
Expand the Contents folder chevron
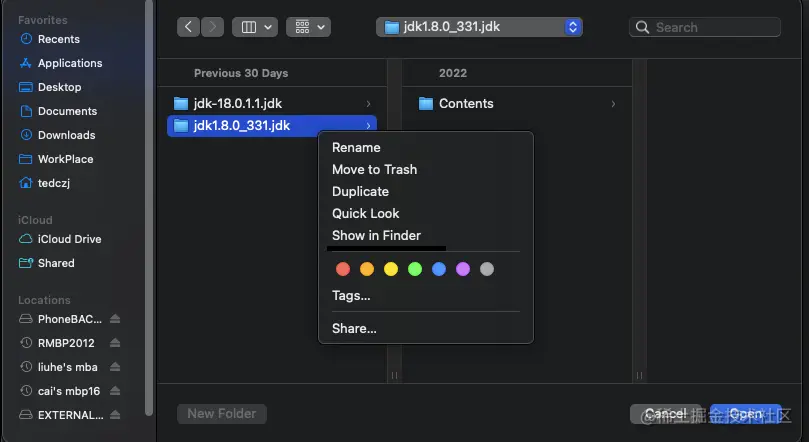click(x=613, y=104)
